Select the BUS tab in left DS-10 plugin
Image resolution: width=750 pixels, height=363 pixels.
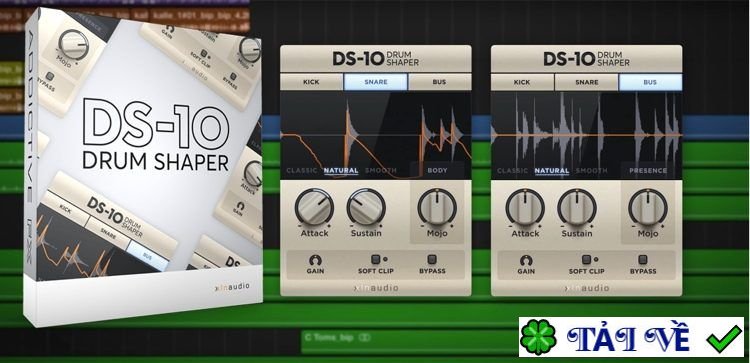click(439, 82)
